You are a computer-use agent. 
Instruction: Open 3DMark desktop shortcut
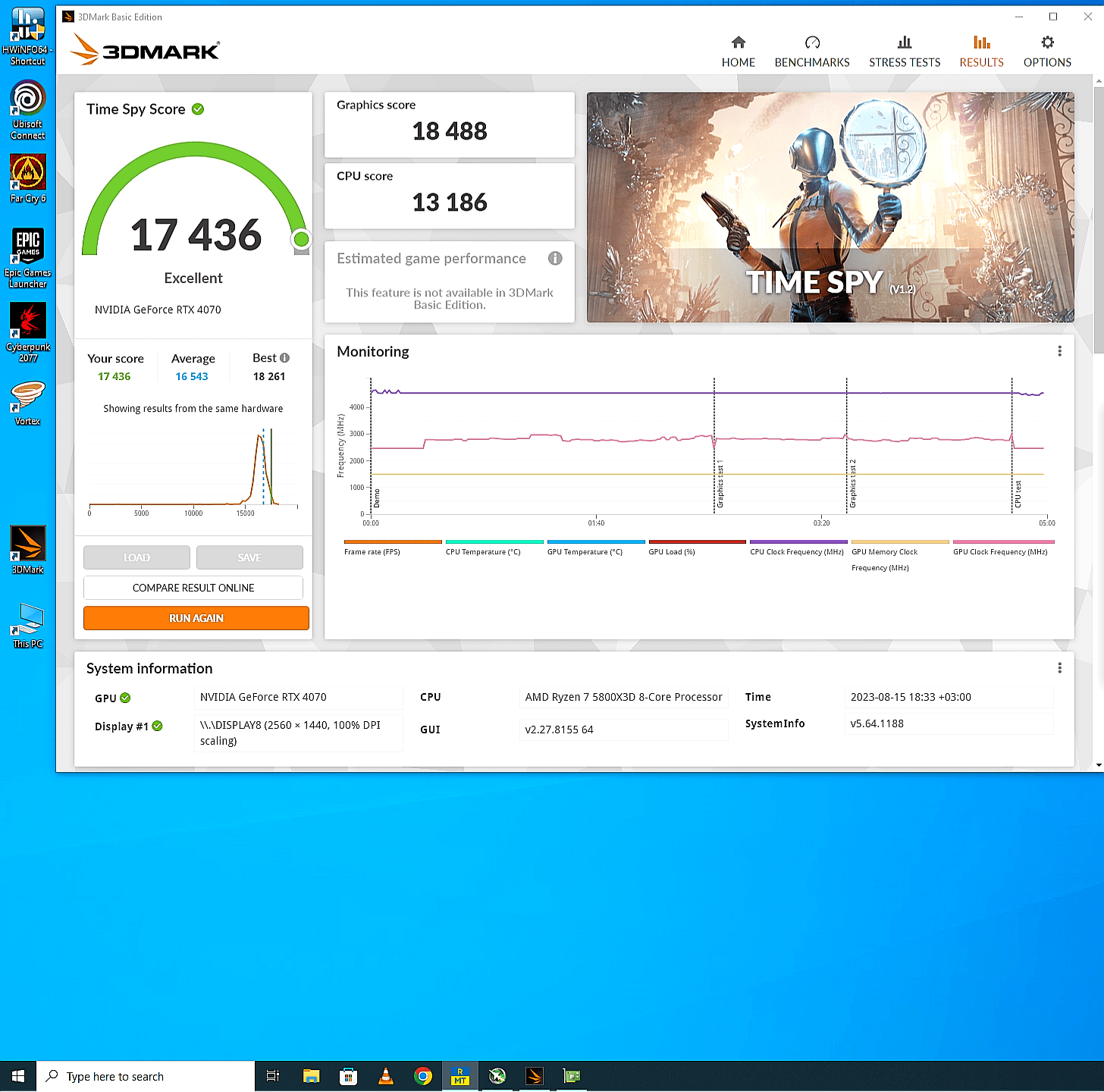(x=28, y=550)
